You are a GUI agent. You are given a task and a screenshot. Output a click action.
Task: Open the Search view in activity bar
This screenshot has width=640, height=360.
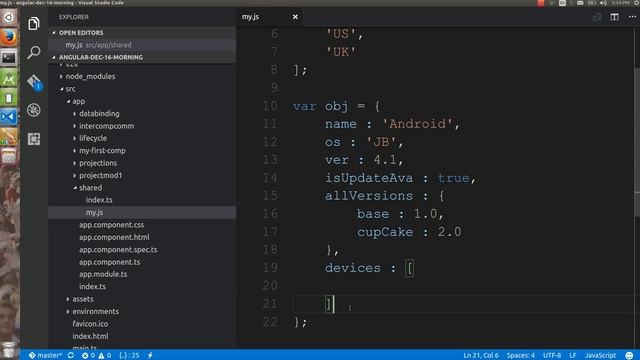[34, 52]
